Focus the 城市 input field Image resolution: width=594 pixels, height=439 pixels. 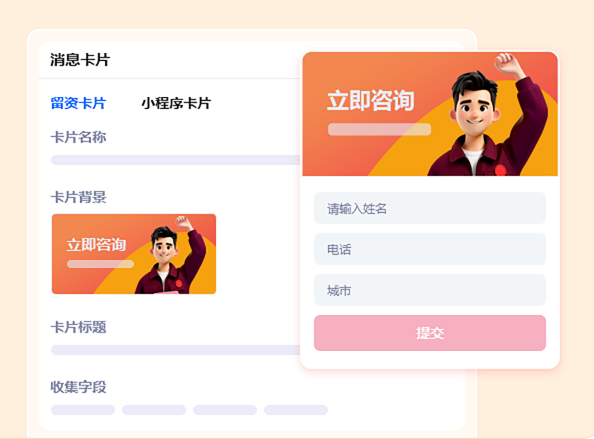[430, 290]
